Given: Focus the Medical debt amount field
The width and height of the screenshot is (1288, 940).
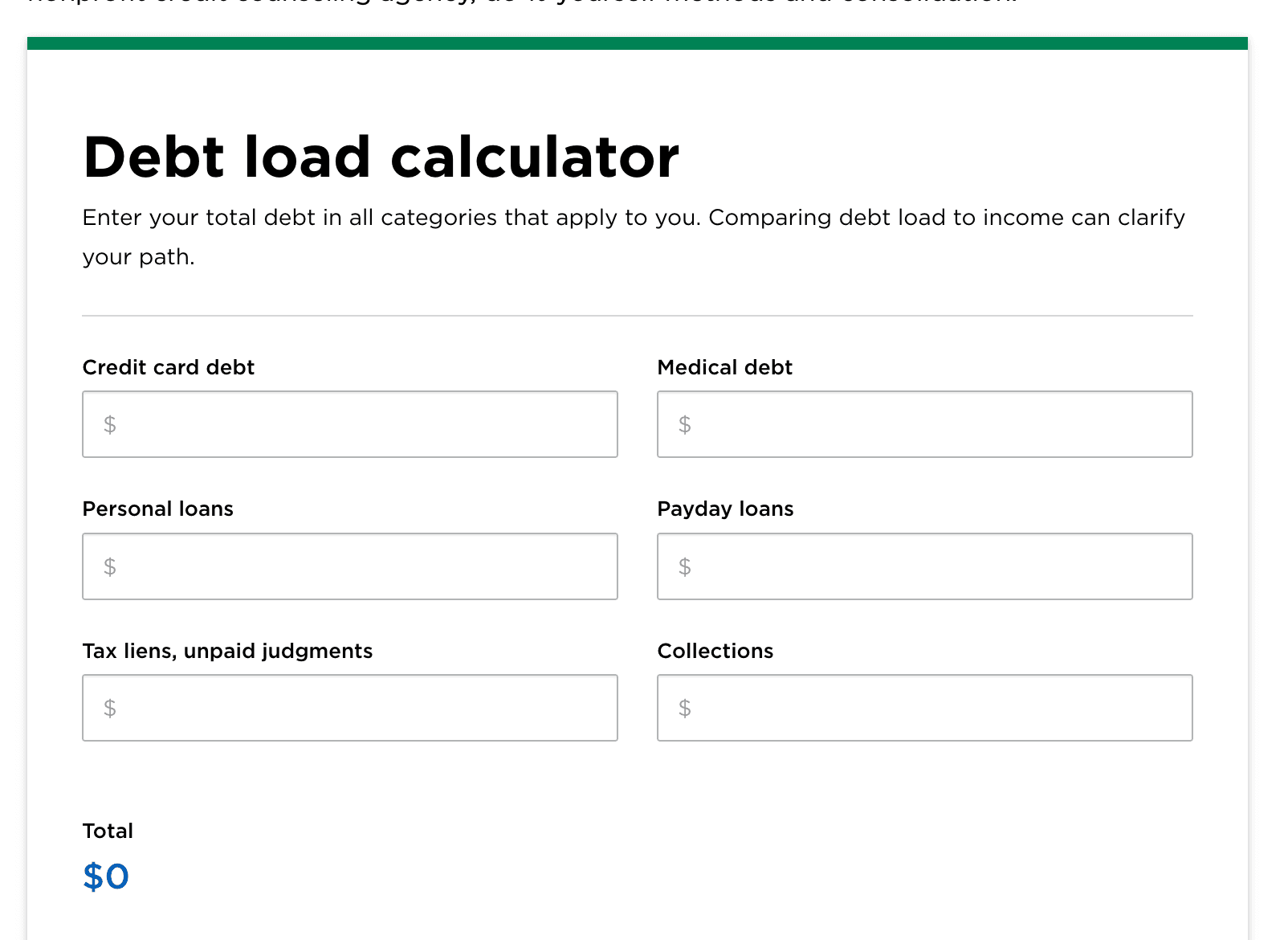Looking at the screenshot, I should coord(924,424).
